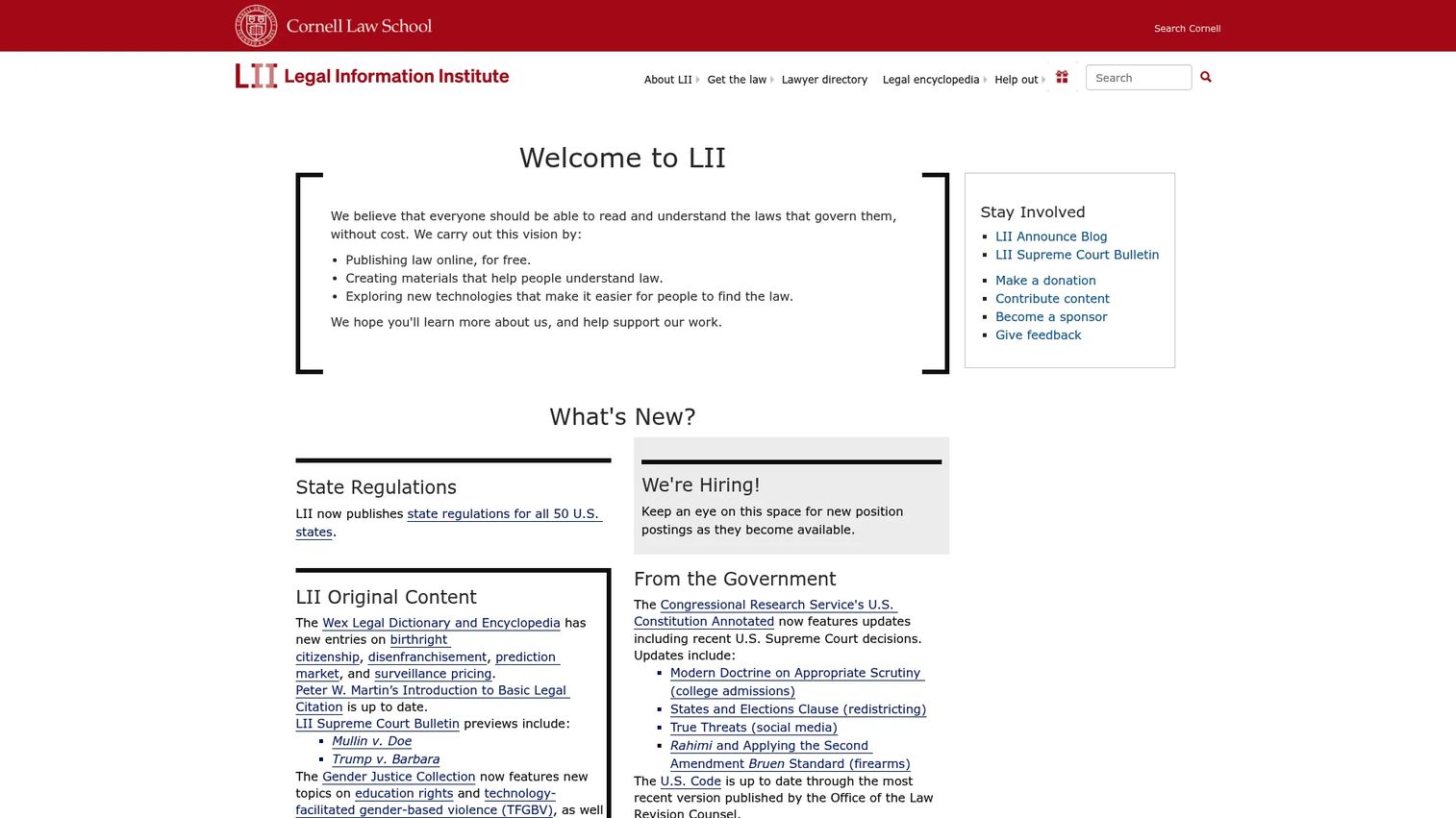
Task: Open Congressional Research Service Constitution Annotated link
Action: tap(778, 605)
